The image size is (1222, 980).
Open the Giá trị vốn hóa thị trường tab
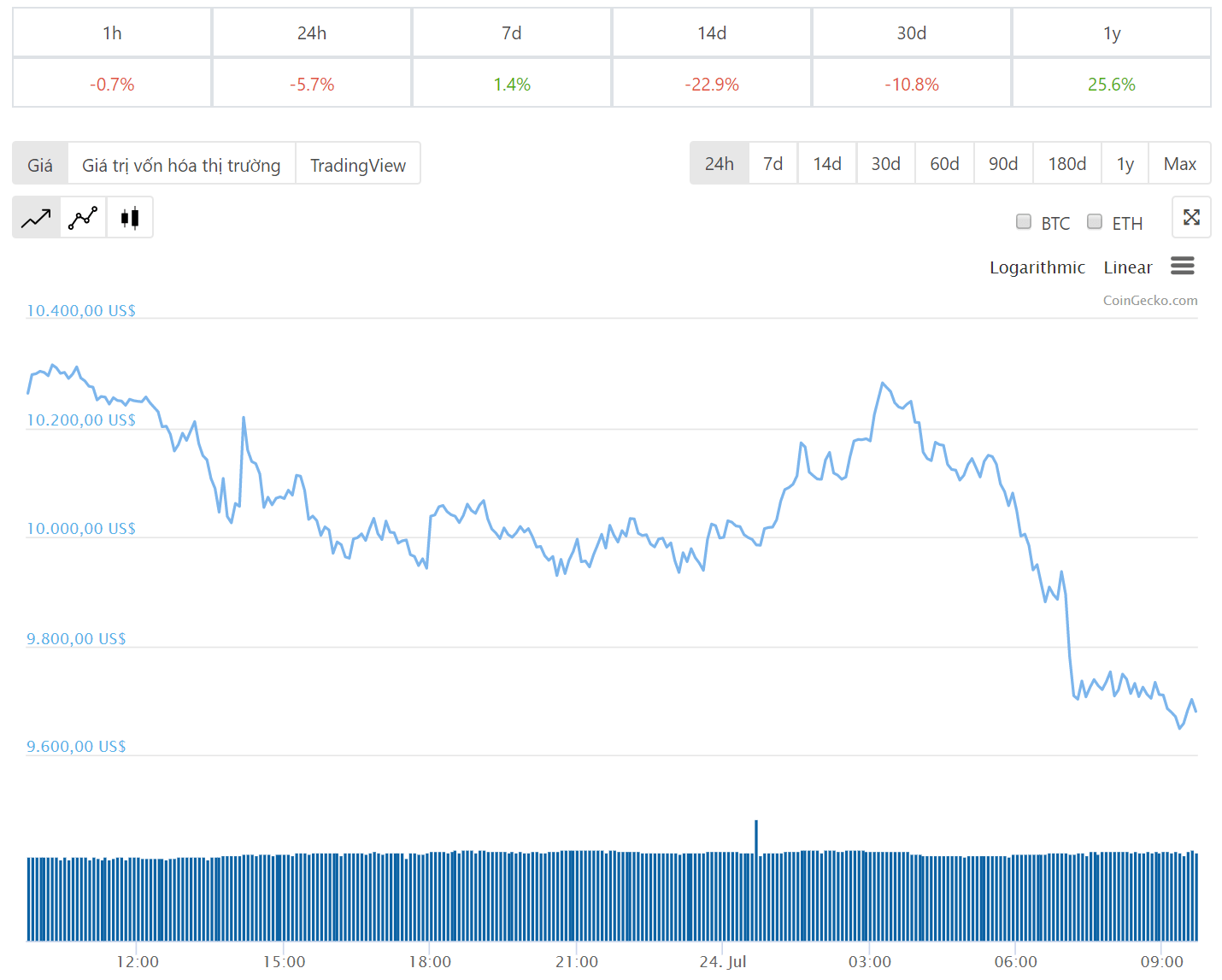pyautogui.click(x=181, y=164)
